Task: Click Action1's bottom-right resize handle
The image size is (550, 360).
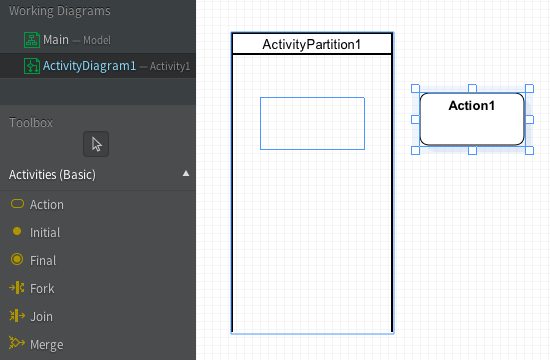Action: coord(529,151)
